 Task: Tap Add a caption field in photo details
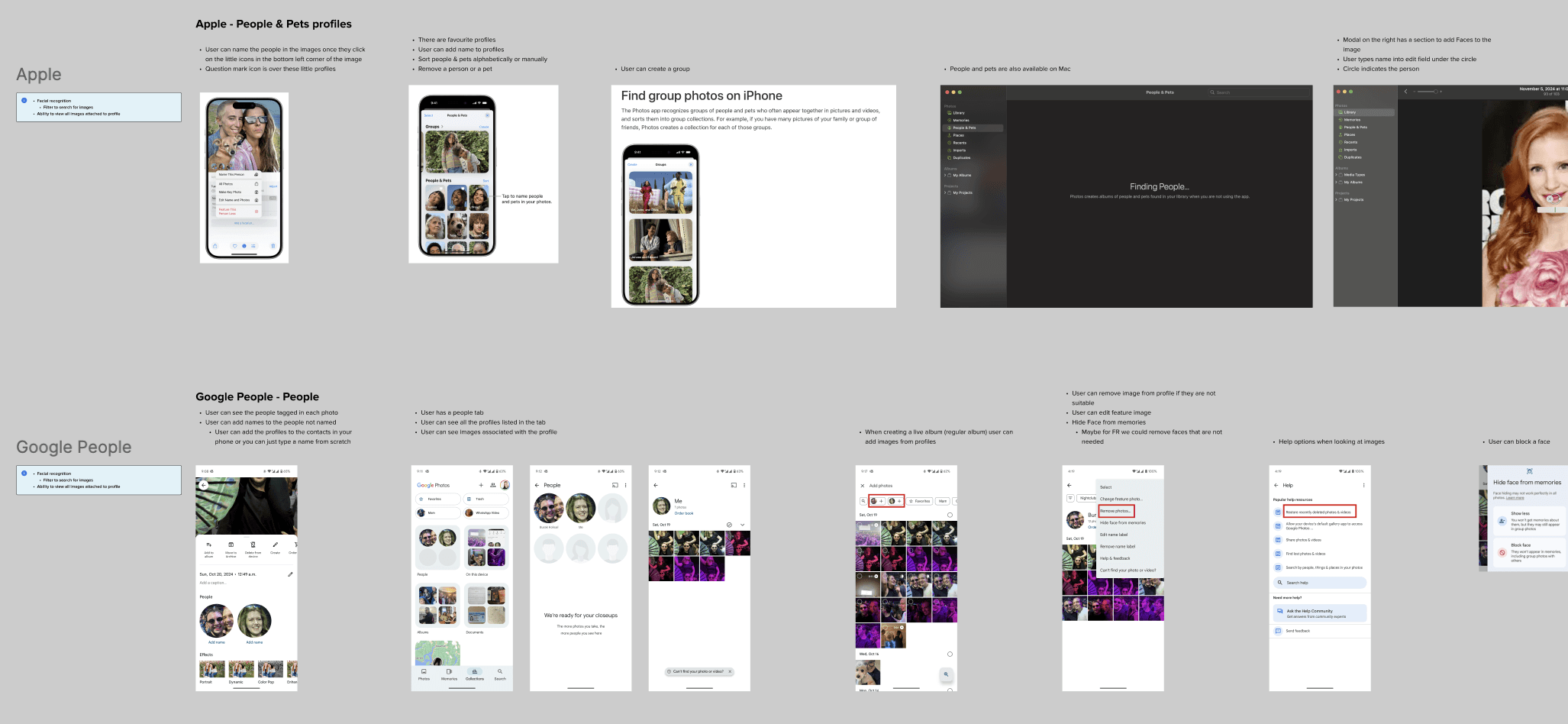tap(213, 583)
